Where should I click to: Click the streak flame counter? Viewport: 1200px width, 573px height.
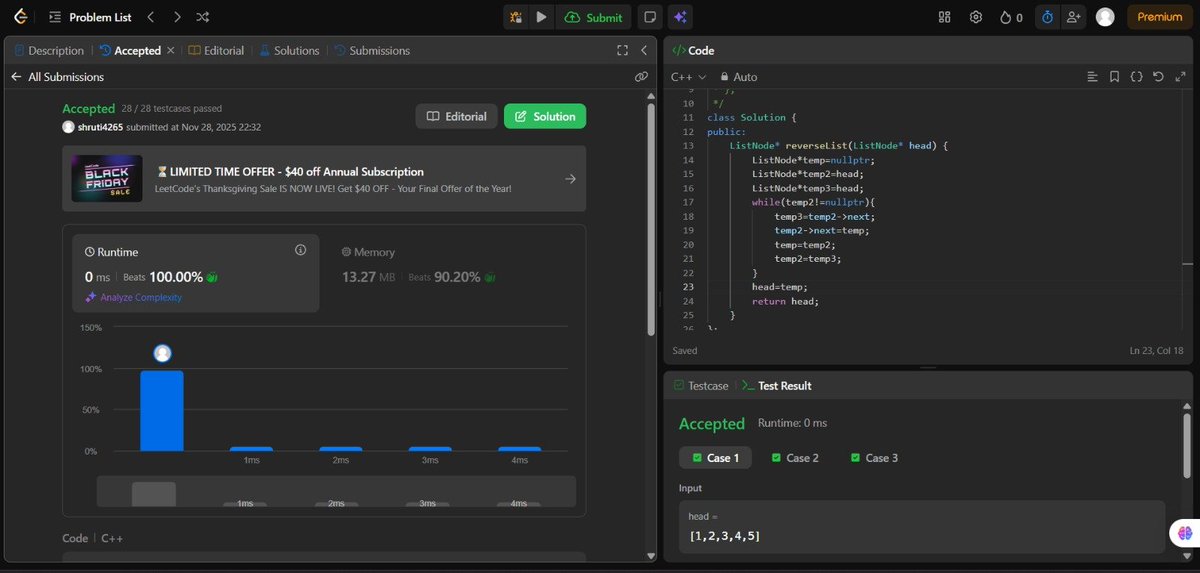point(1011,17)
